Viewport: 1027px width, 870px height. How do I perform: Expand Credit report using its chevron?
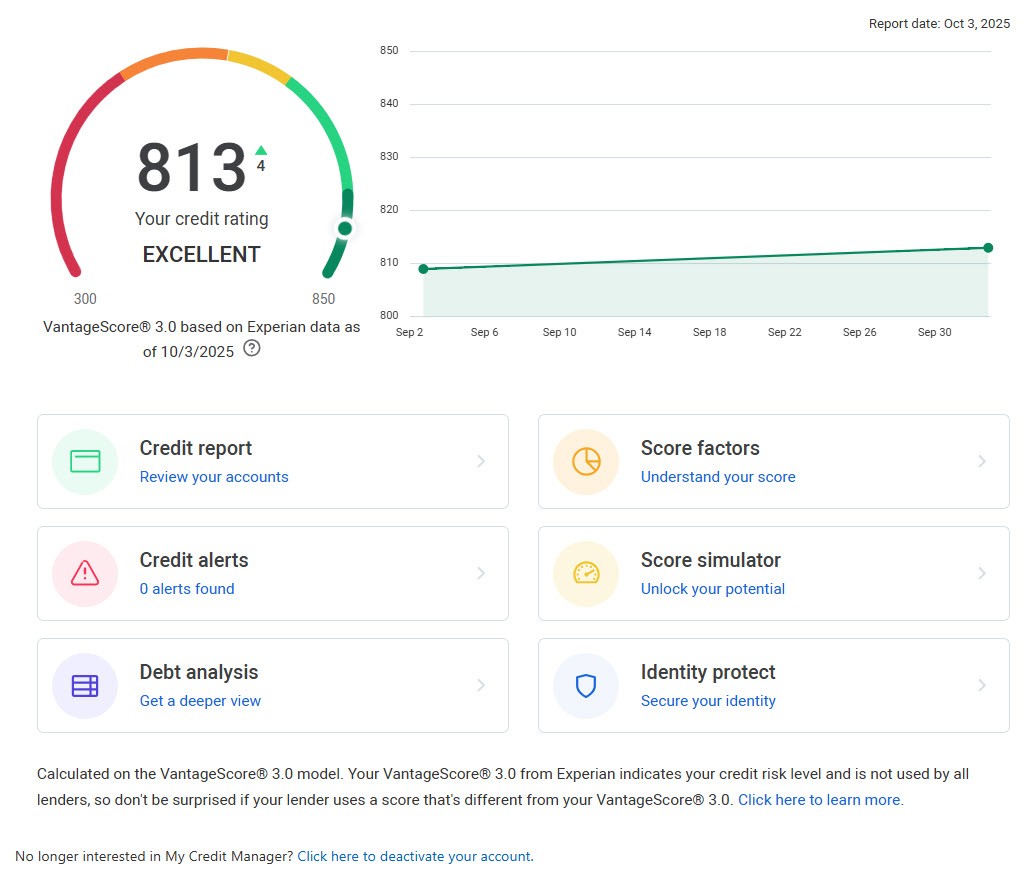(481, 461)
